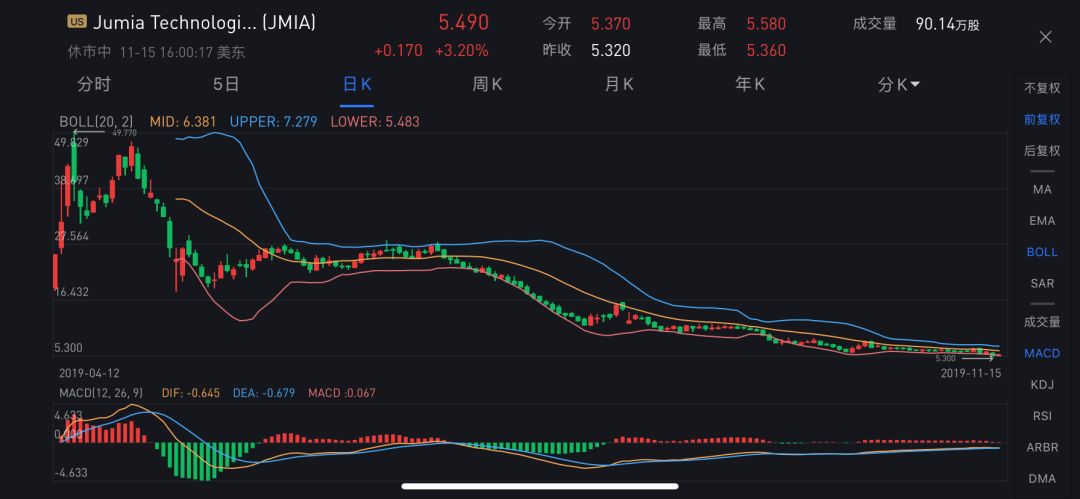Enable the MA overlay indicator

[x=1042, y=190]
